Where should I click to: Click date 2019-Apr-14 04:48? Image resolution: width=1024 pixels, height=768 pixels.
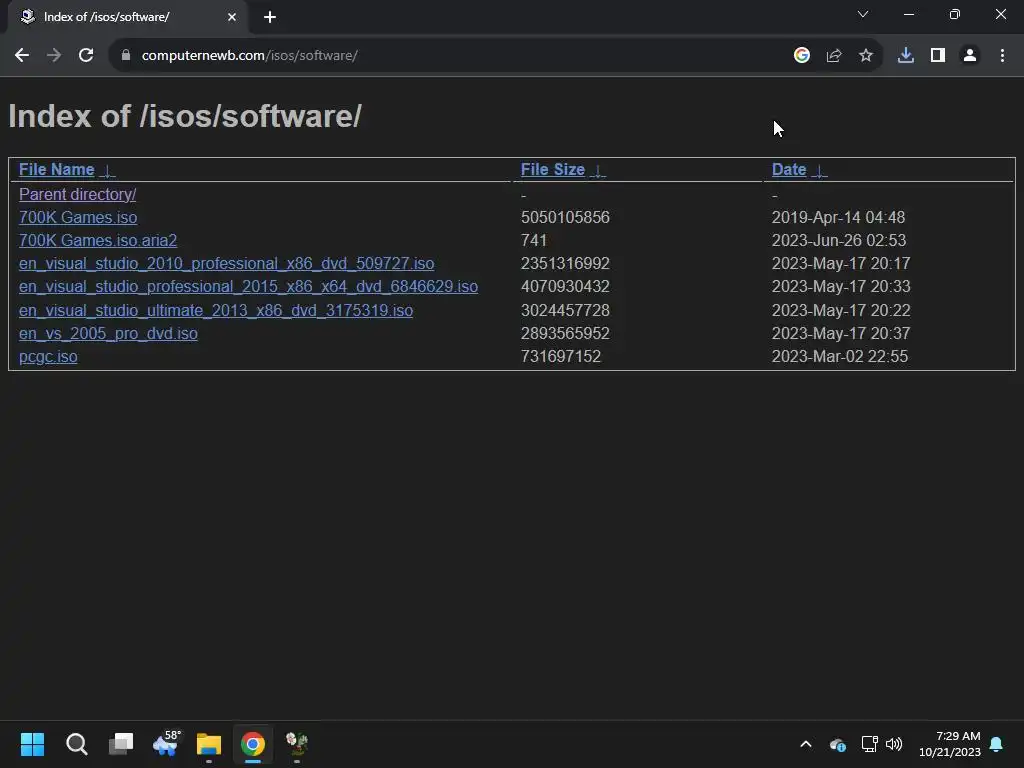point(839,217)
